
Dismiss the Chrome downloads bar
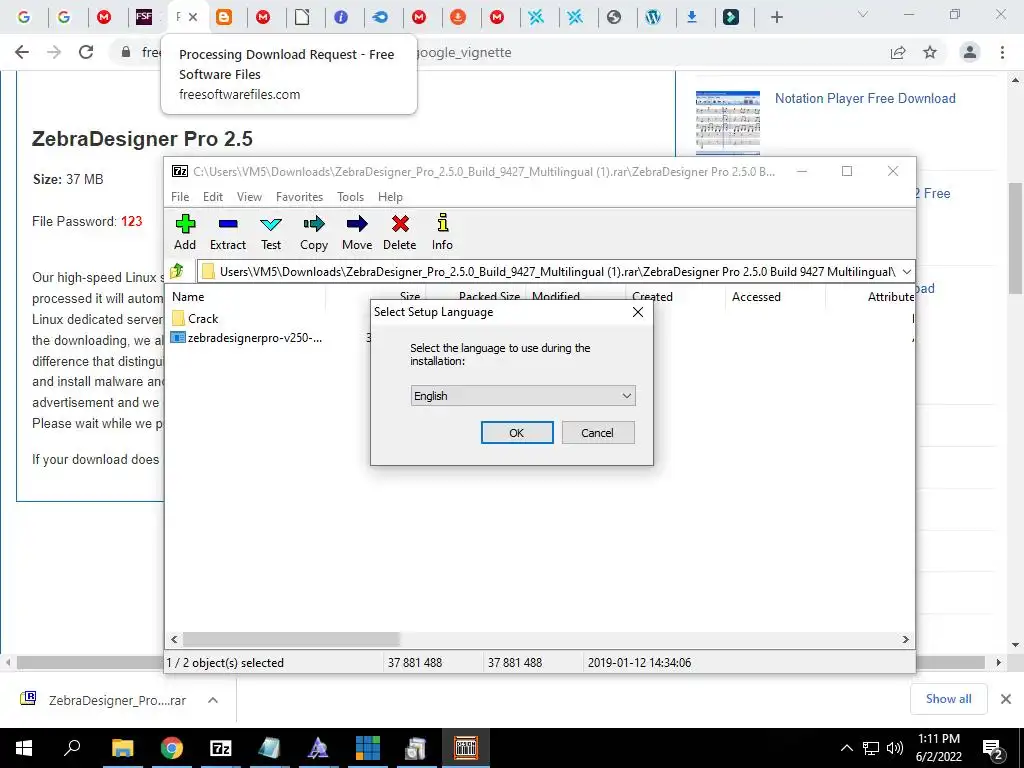1006,699
